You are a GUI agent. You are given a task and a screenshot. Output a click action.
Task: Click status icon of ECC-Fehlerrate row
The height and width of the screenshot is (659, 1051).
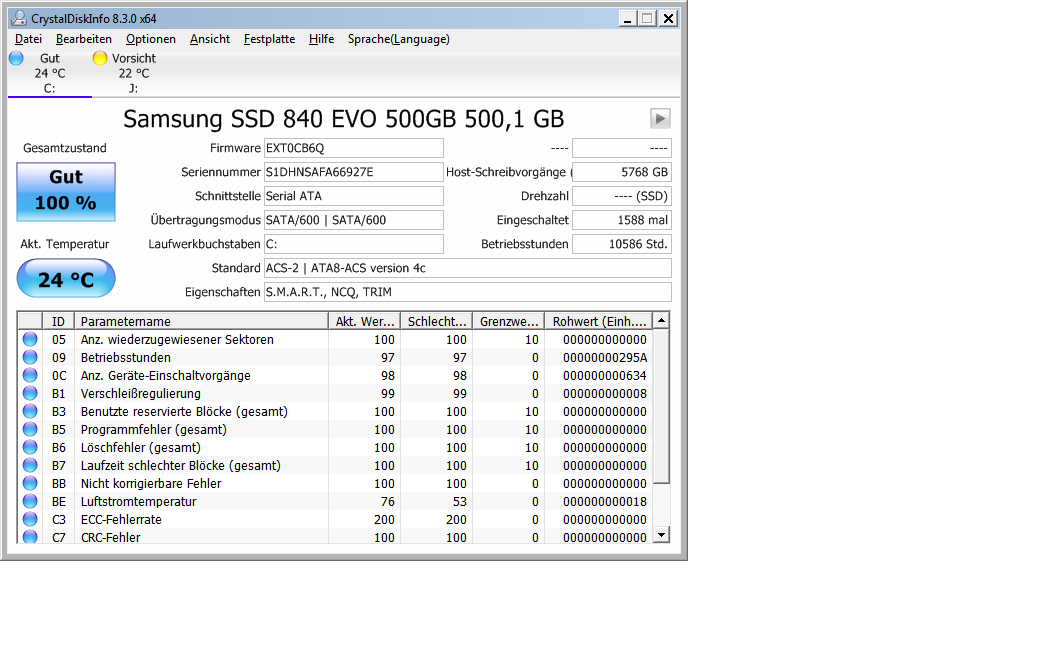click(x=30, y=520)
